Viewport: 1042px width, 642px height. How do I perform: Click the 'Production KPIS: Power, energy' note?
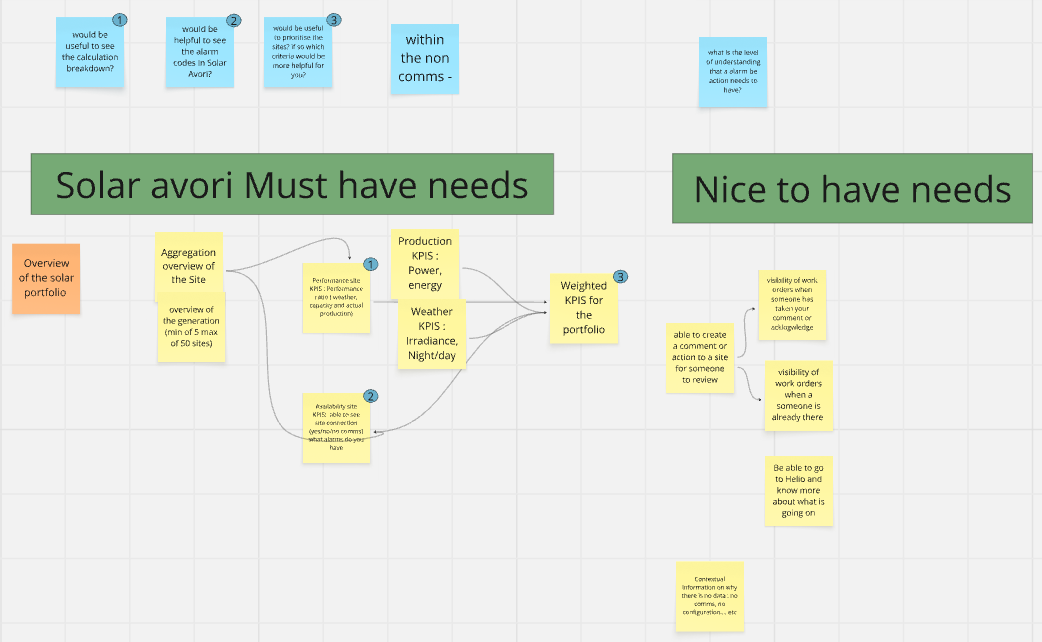click(425, 262)
